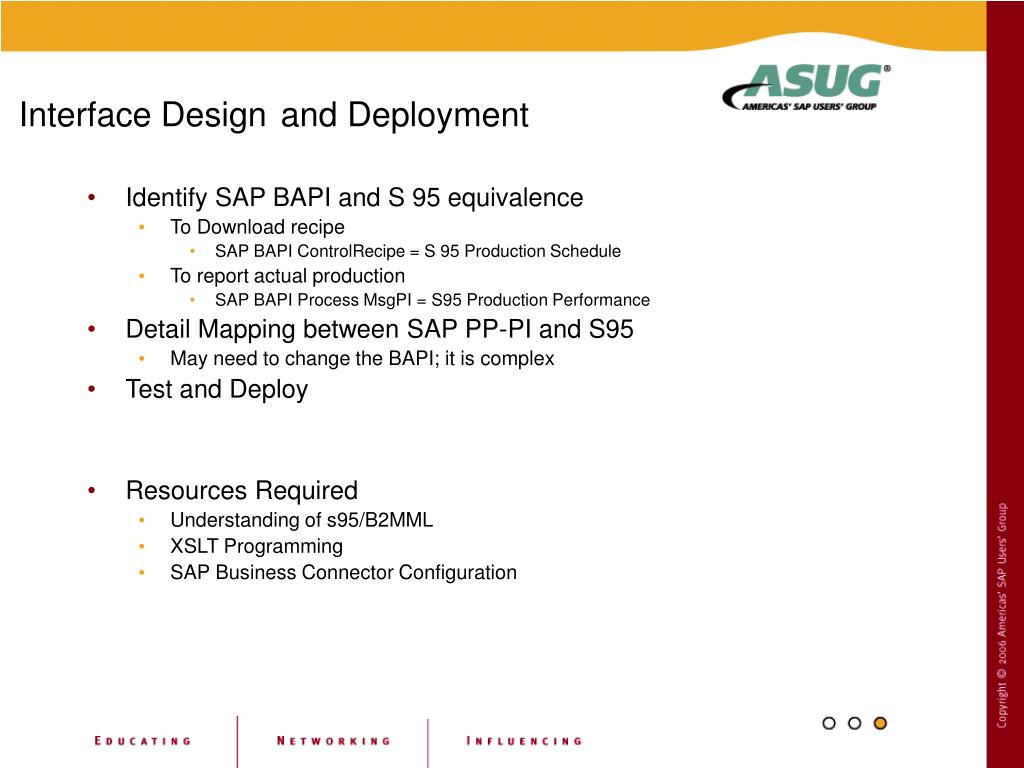This screenshot has height=768, width=1024.
Task: Click the Test and Deploy bullet
Action: tap(217, 389)
